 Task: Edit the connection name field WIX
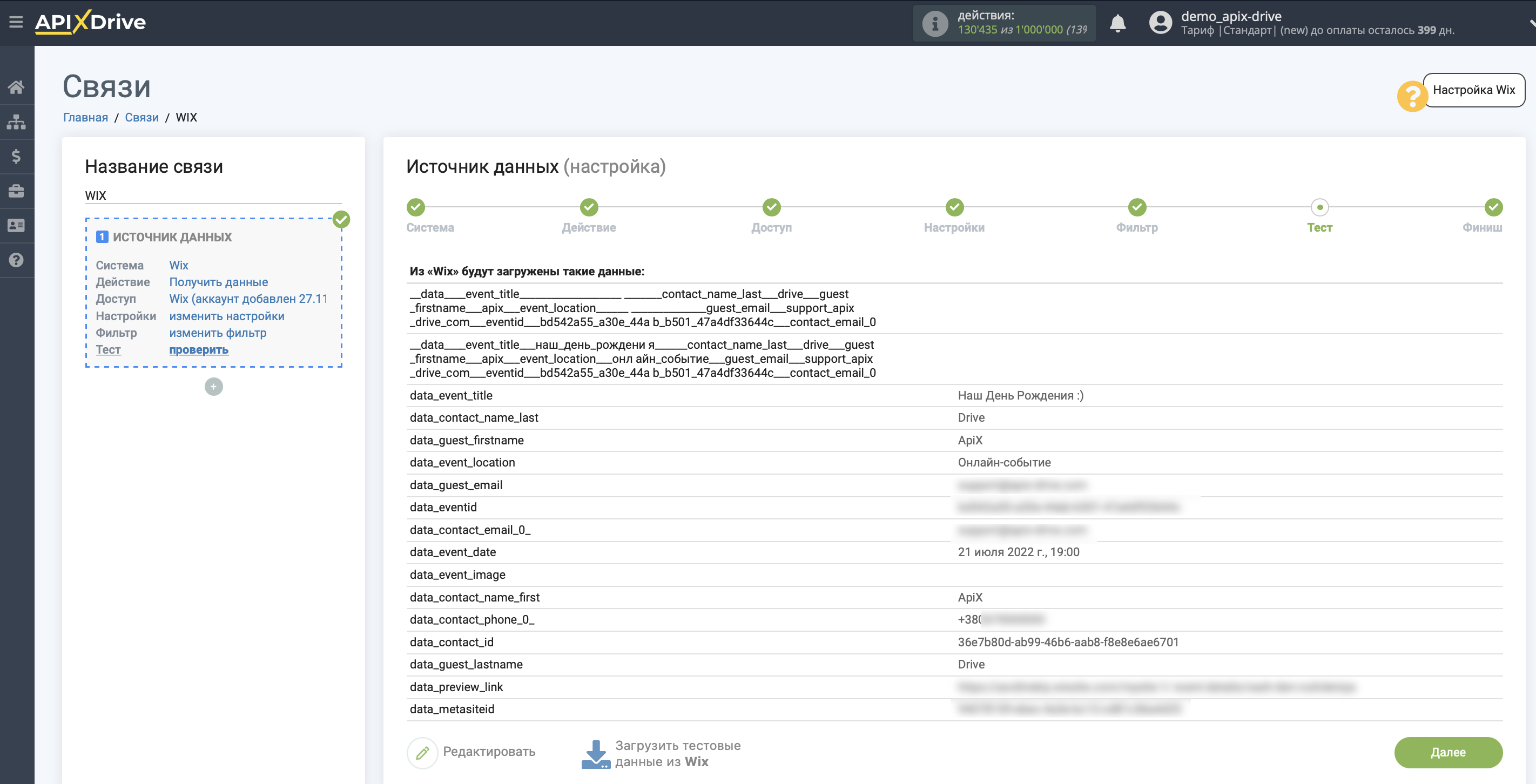[x=213, y=195]
